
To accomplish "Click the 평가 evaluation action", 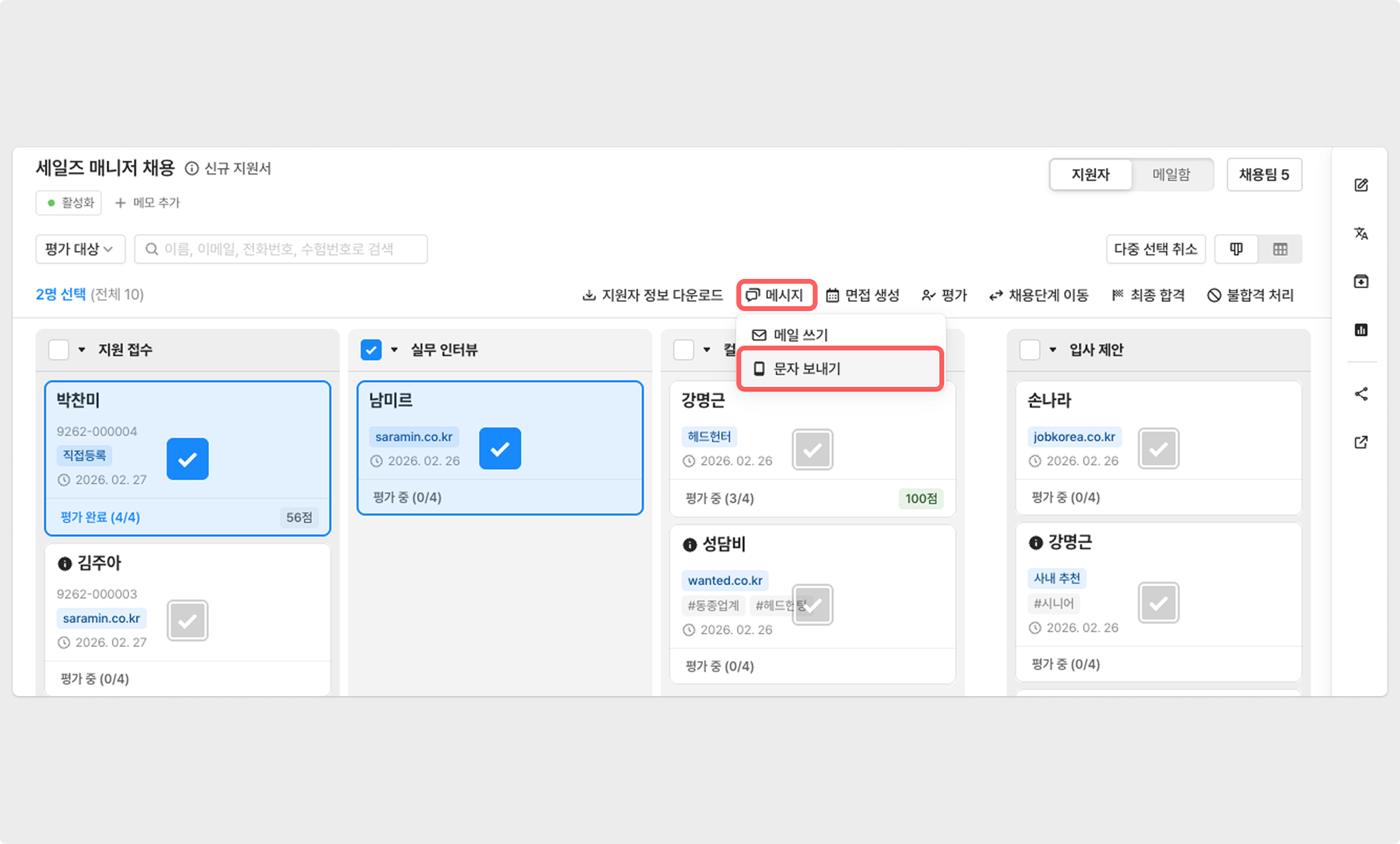I will coord(944,295).
